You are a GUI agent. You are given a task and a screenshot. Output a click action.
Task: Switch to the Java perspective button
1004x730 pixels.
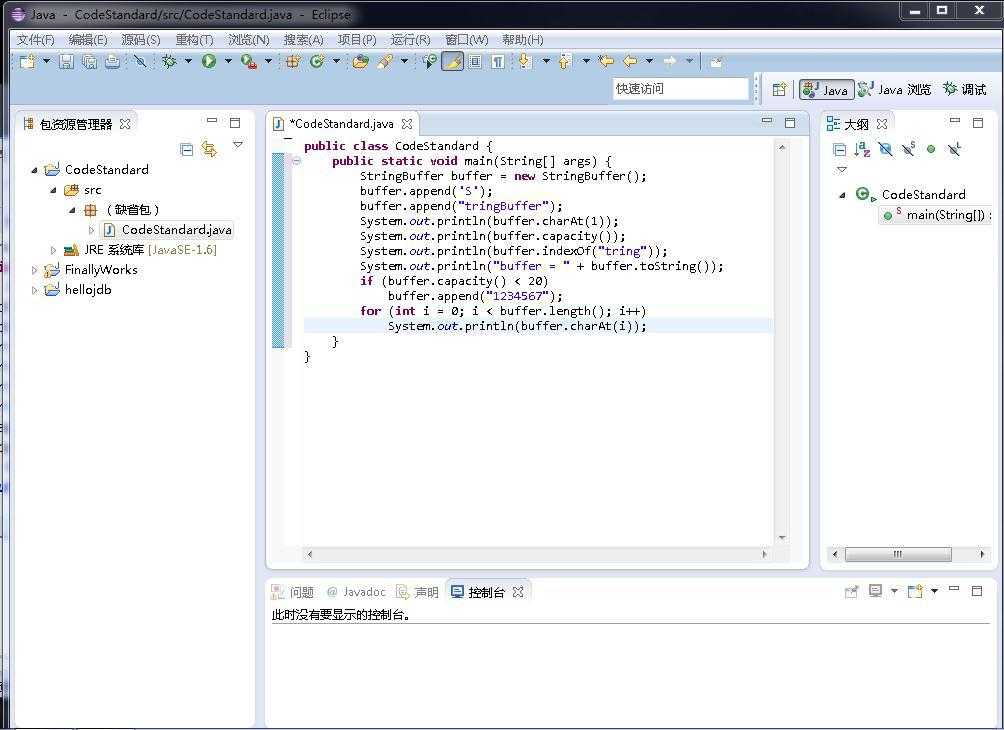[x=827, y=90]
